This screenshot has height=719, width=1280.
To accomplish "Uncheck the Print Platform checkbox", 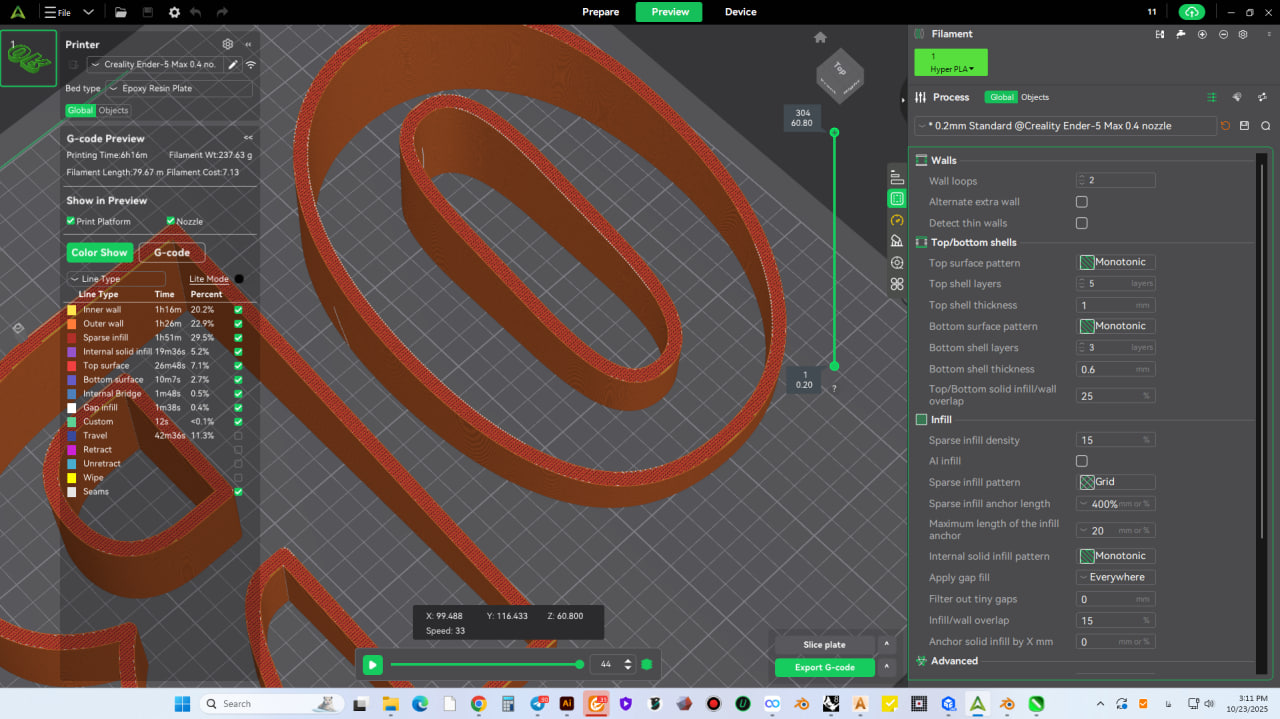I will coord(71,221).
